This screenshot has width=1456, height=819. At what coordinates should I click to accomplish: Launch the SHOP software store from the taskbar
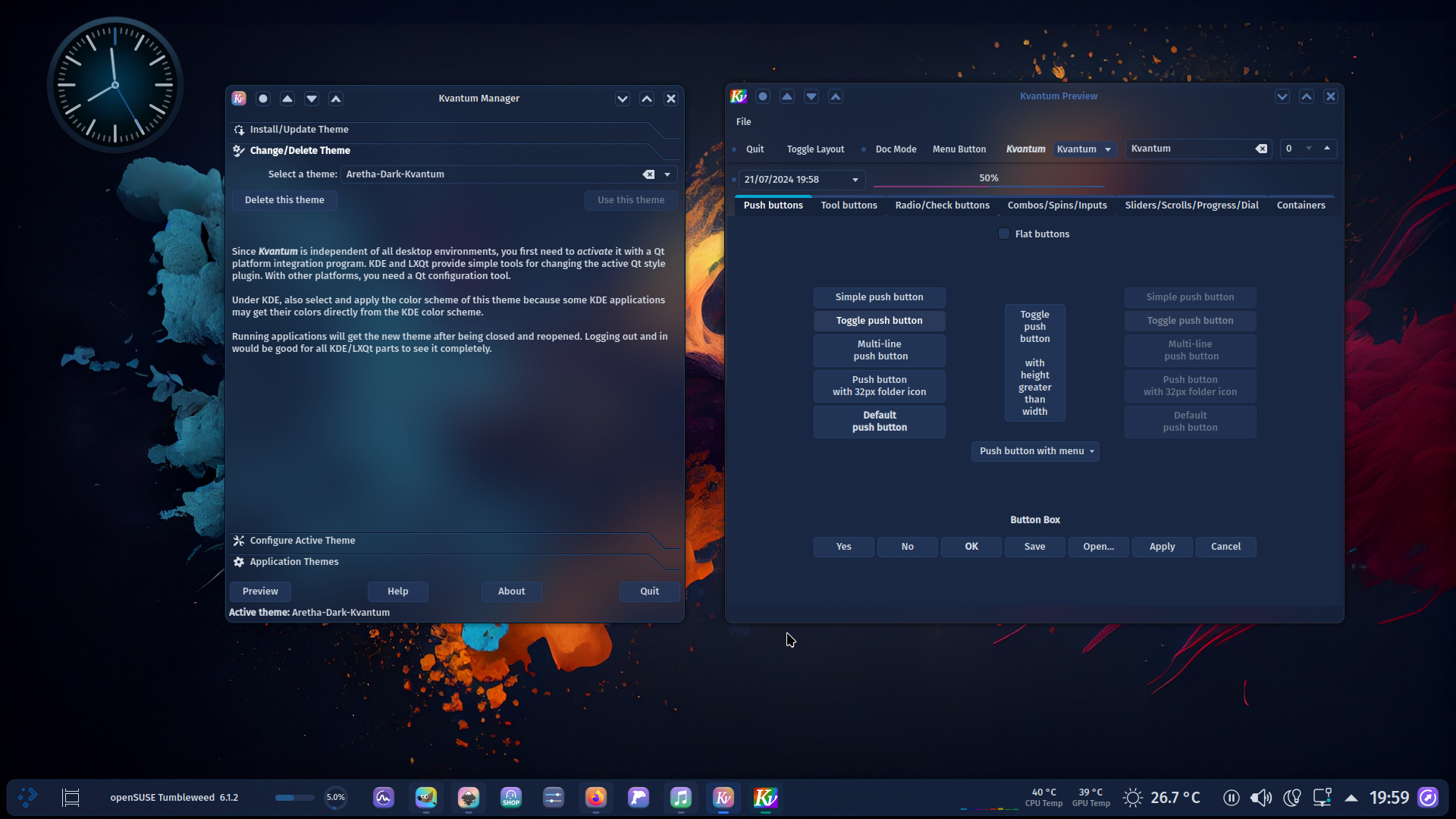511,797
